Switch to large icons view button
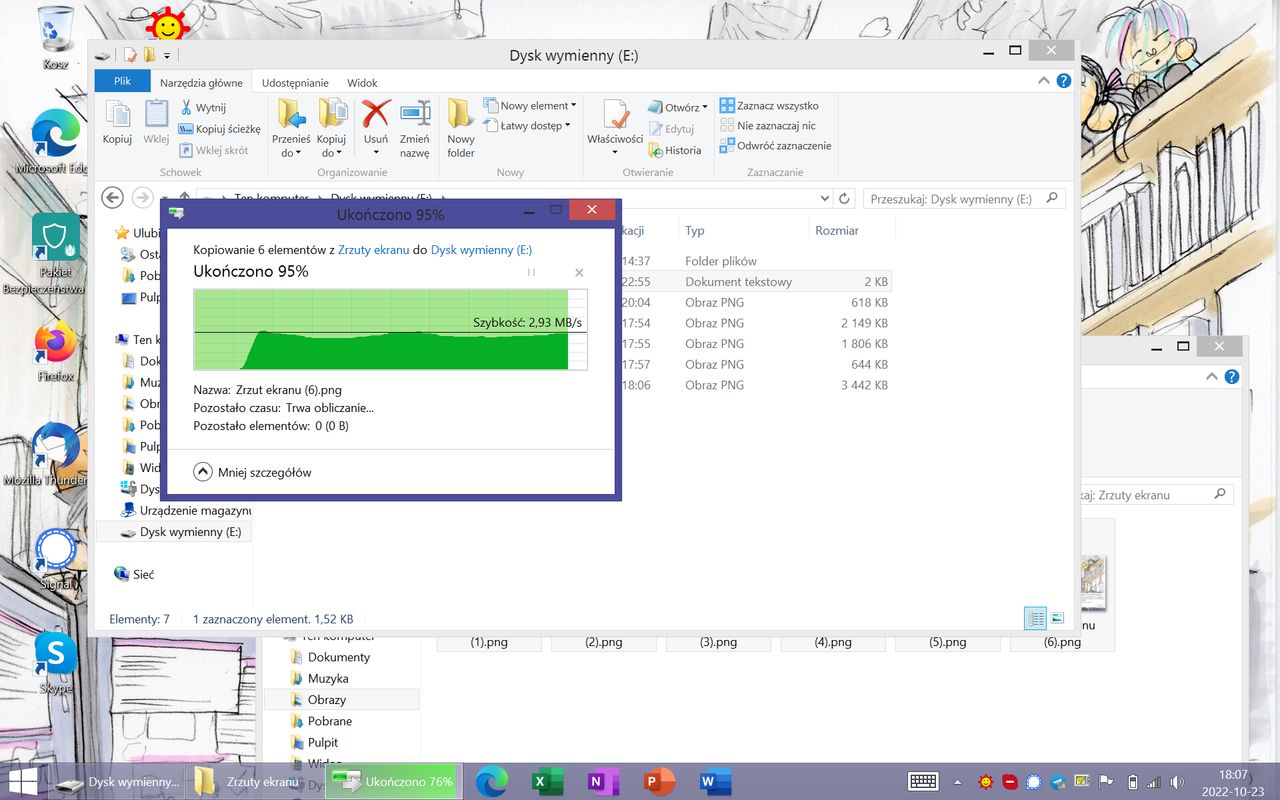Screen dimensions: 1280x800 click(x=1057, y=618)
